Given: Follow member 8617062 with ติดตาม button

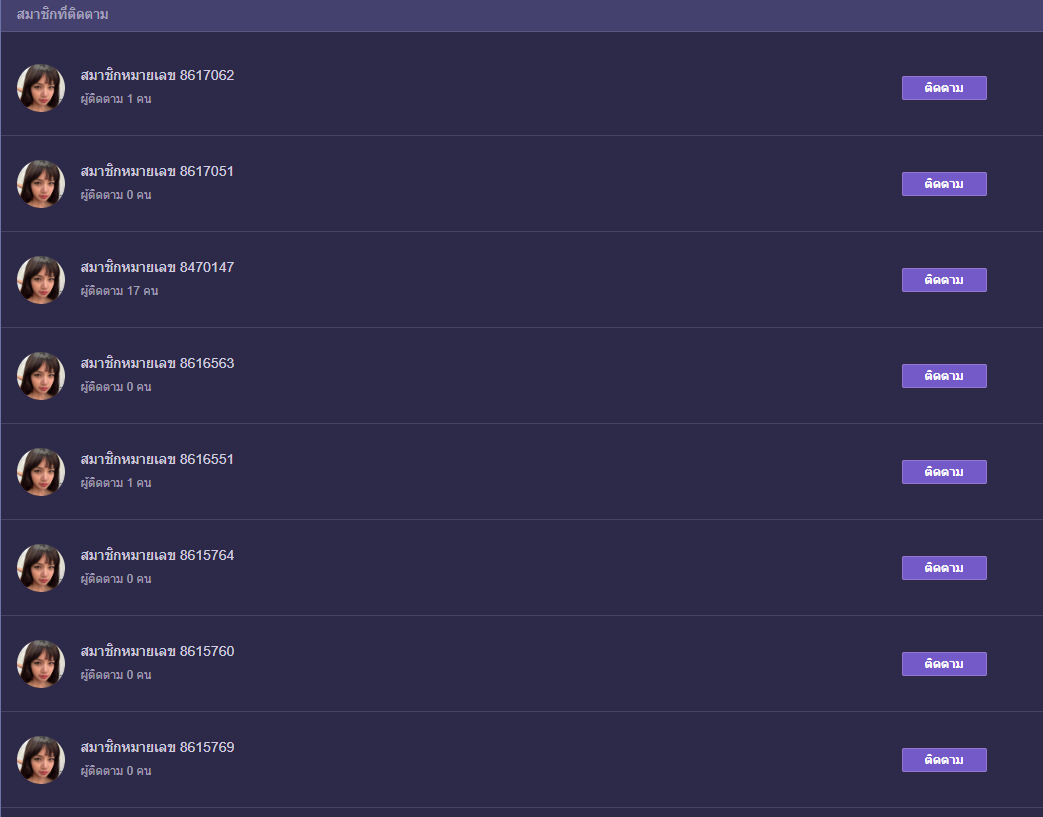Looking at the screenshot, I should coord(944,88).
